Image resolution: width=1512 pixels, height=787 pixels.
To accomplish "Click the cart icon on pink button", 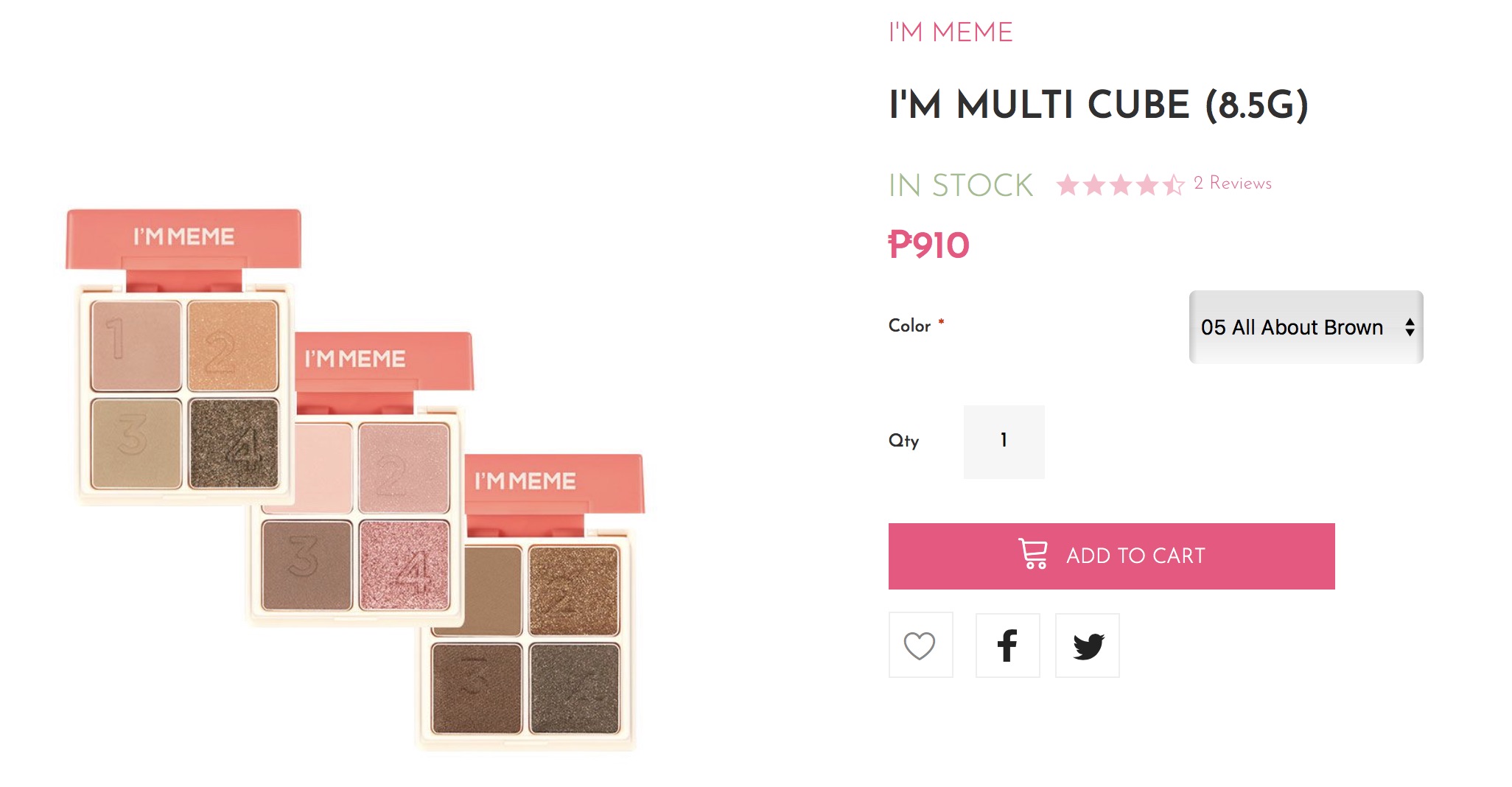I will 1033,554.
